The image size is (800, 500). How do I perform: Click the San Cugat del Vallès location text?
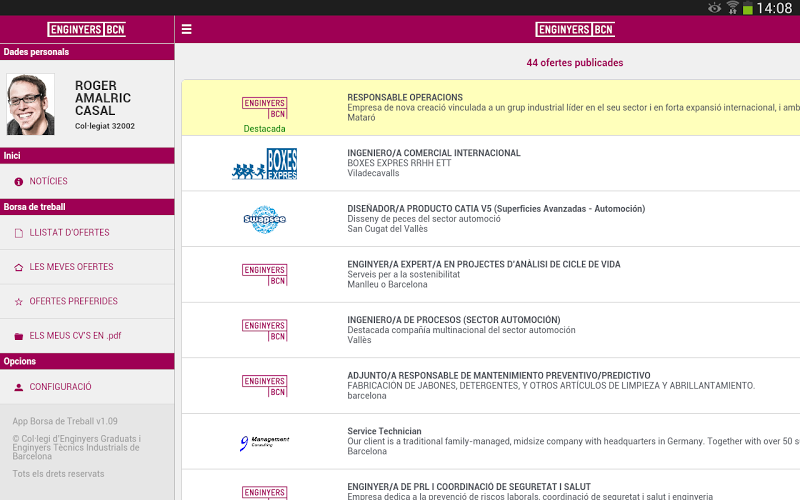387,229
